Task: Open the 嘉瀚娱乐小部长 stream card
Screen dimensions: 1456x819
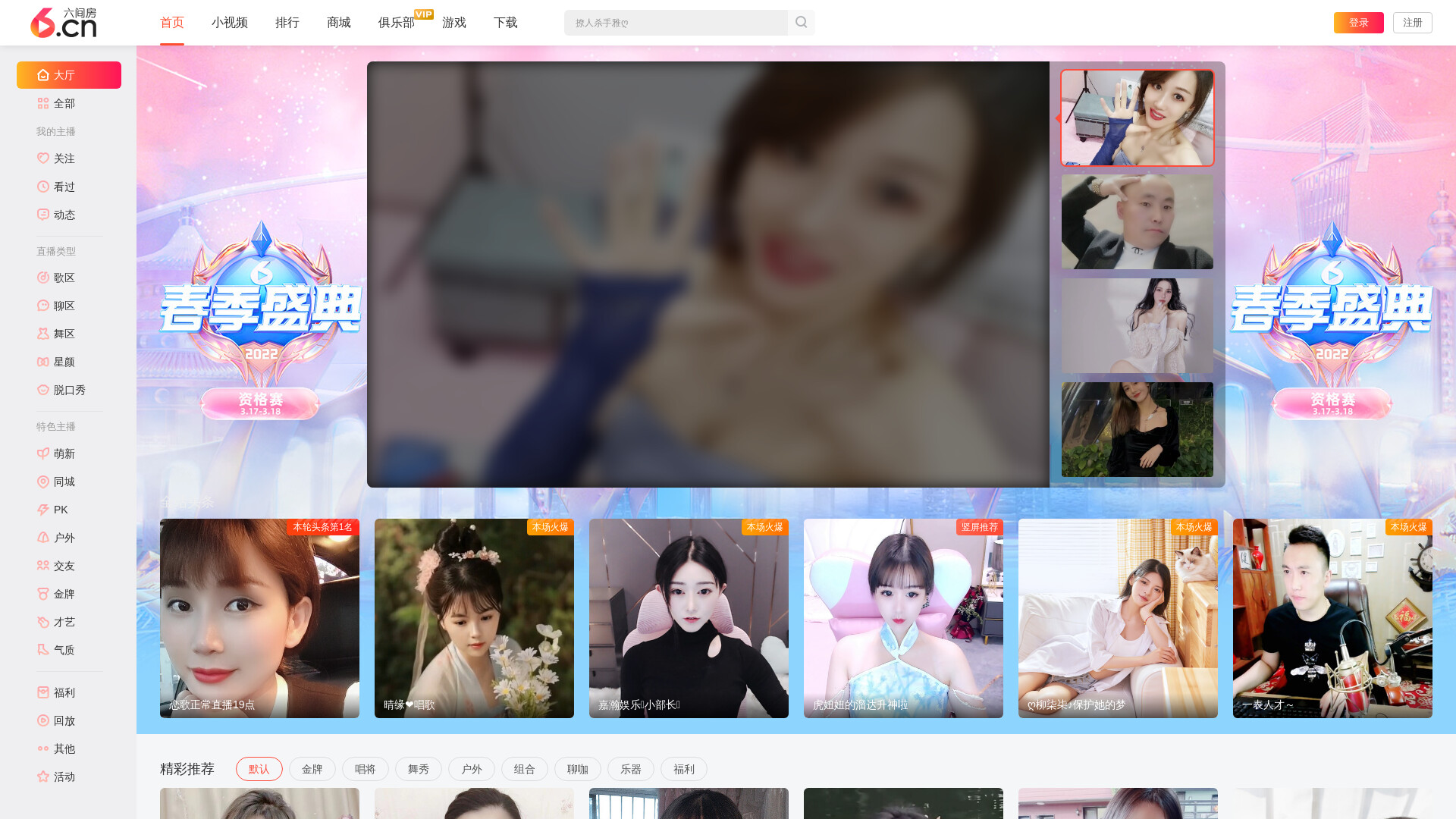Action: point(689,618)
